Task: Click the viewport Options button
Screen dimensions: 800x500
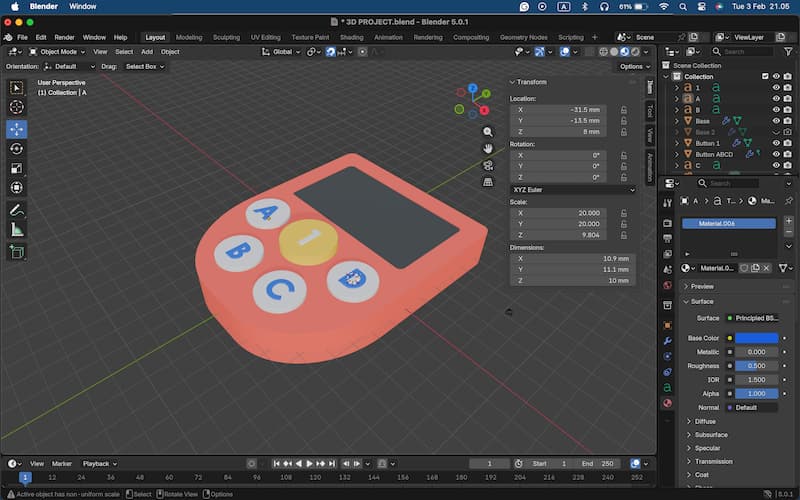Action: coord(632,66)
